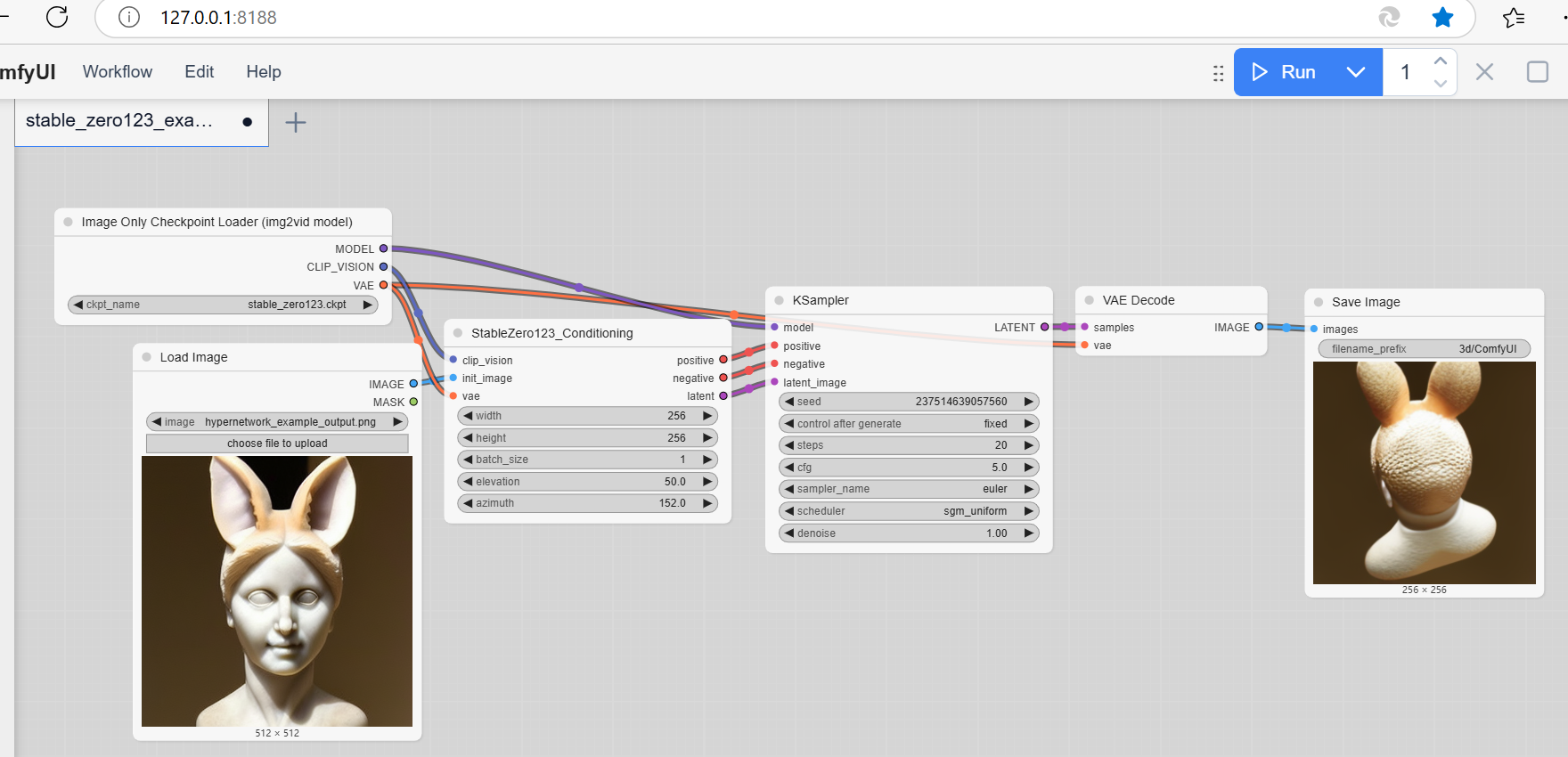Collapse StableZero123_Conditioning node via its dot
The height and width of the screenshot is (757, 1568).
(458, 333)
